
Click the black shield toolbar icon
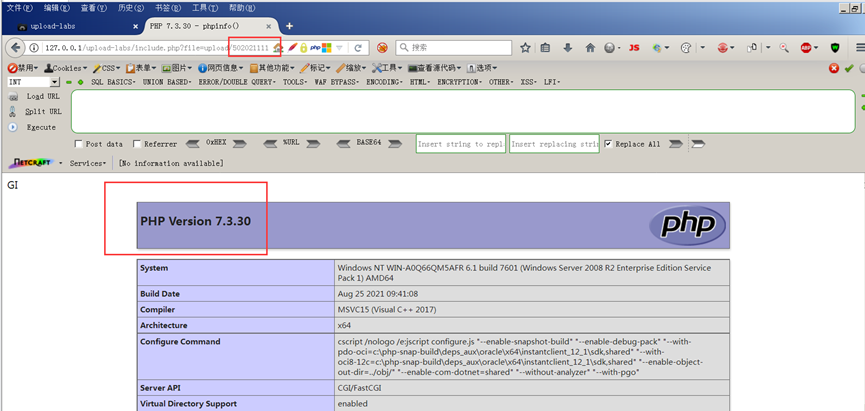(835, 48)
